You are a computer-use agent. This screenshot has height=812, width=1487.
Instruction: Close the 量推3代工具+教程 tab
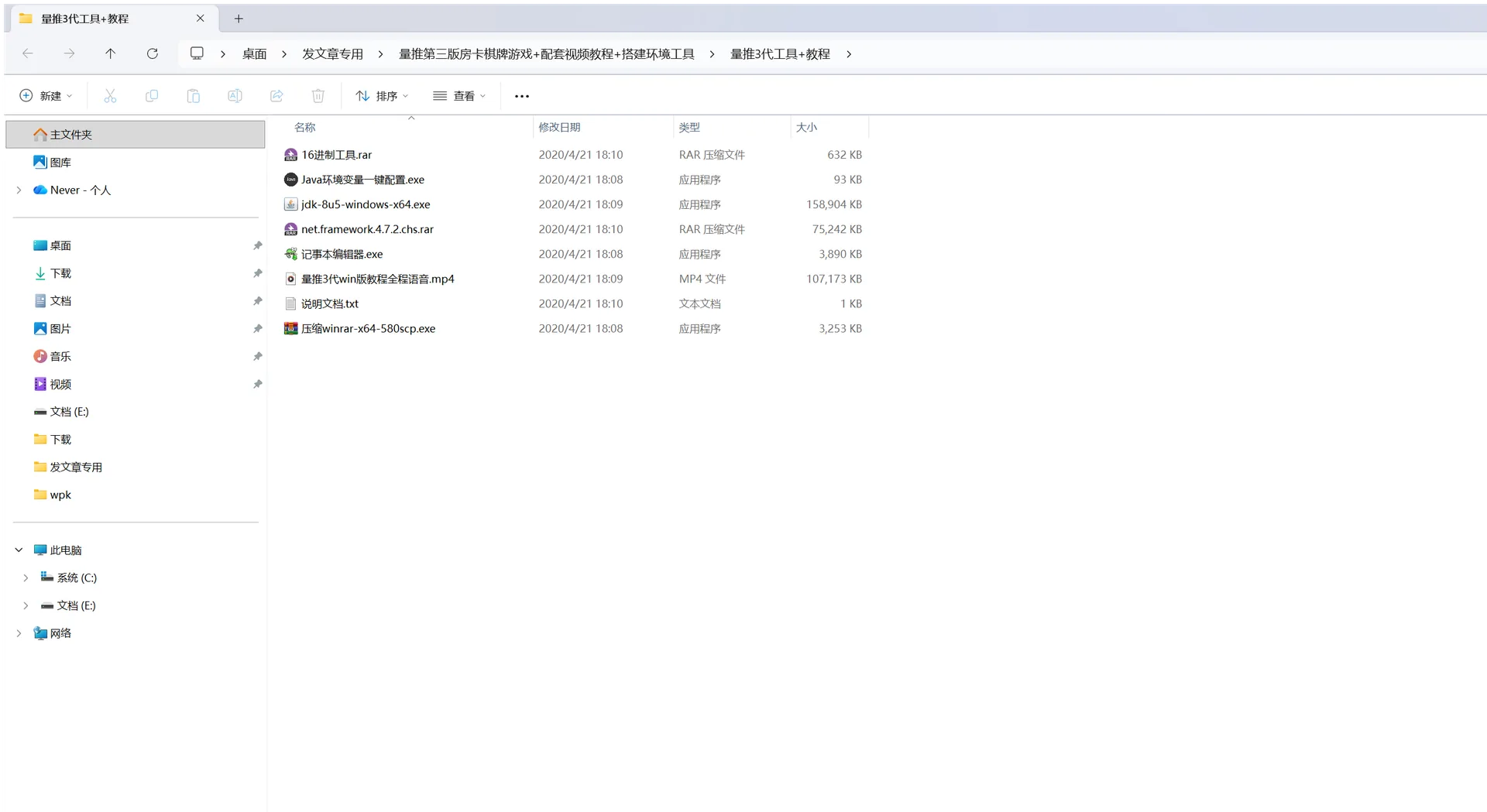point(201,18)
